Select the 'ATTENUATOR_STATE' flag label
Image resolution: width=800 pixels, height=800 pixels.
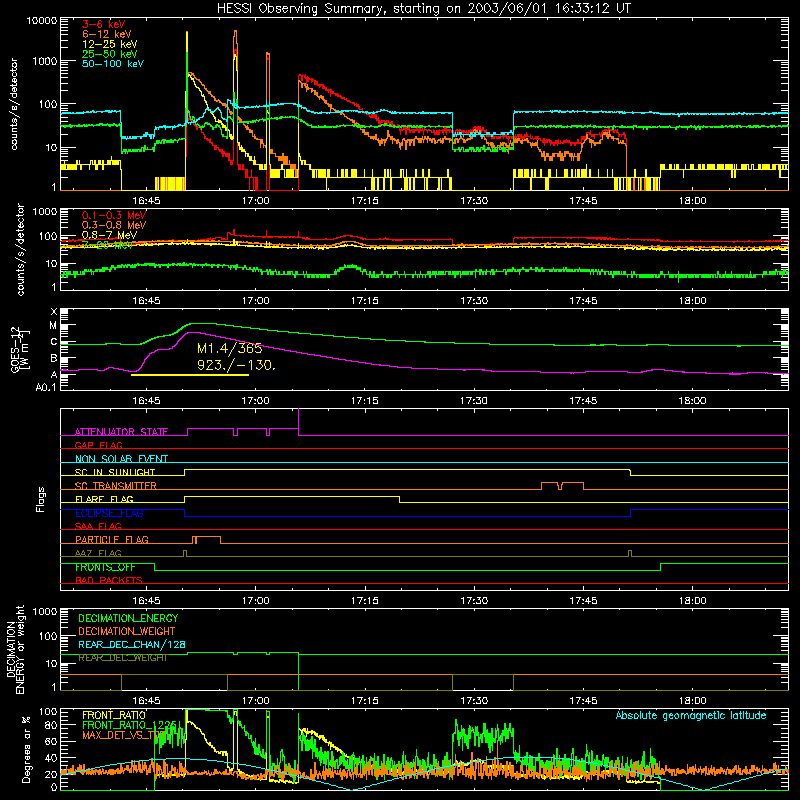tap(121, 432)
